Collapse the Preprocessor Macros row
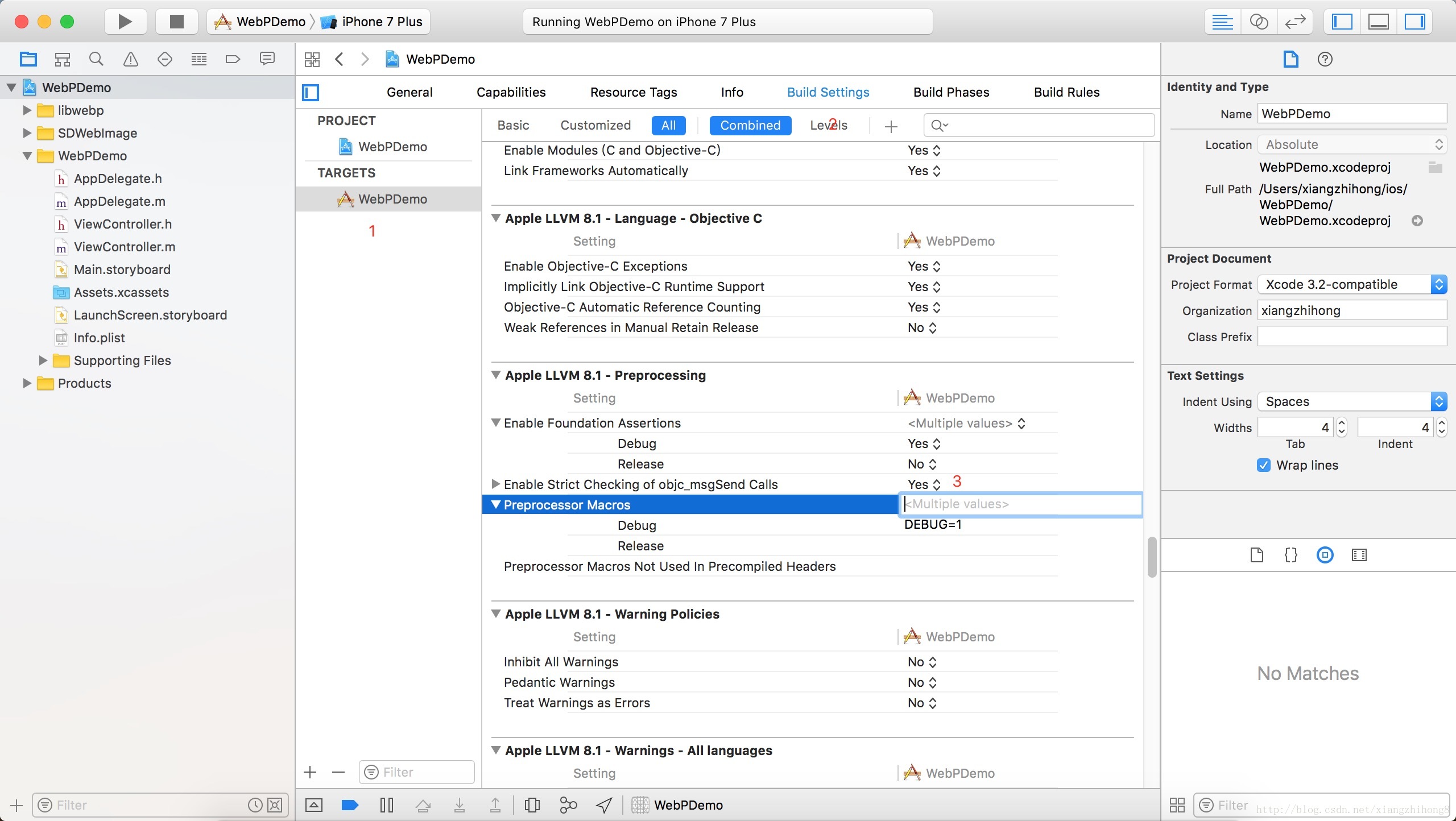 coord(495,505)
